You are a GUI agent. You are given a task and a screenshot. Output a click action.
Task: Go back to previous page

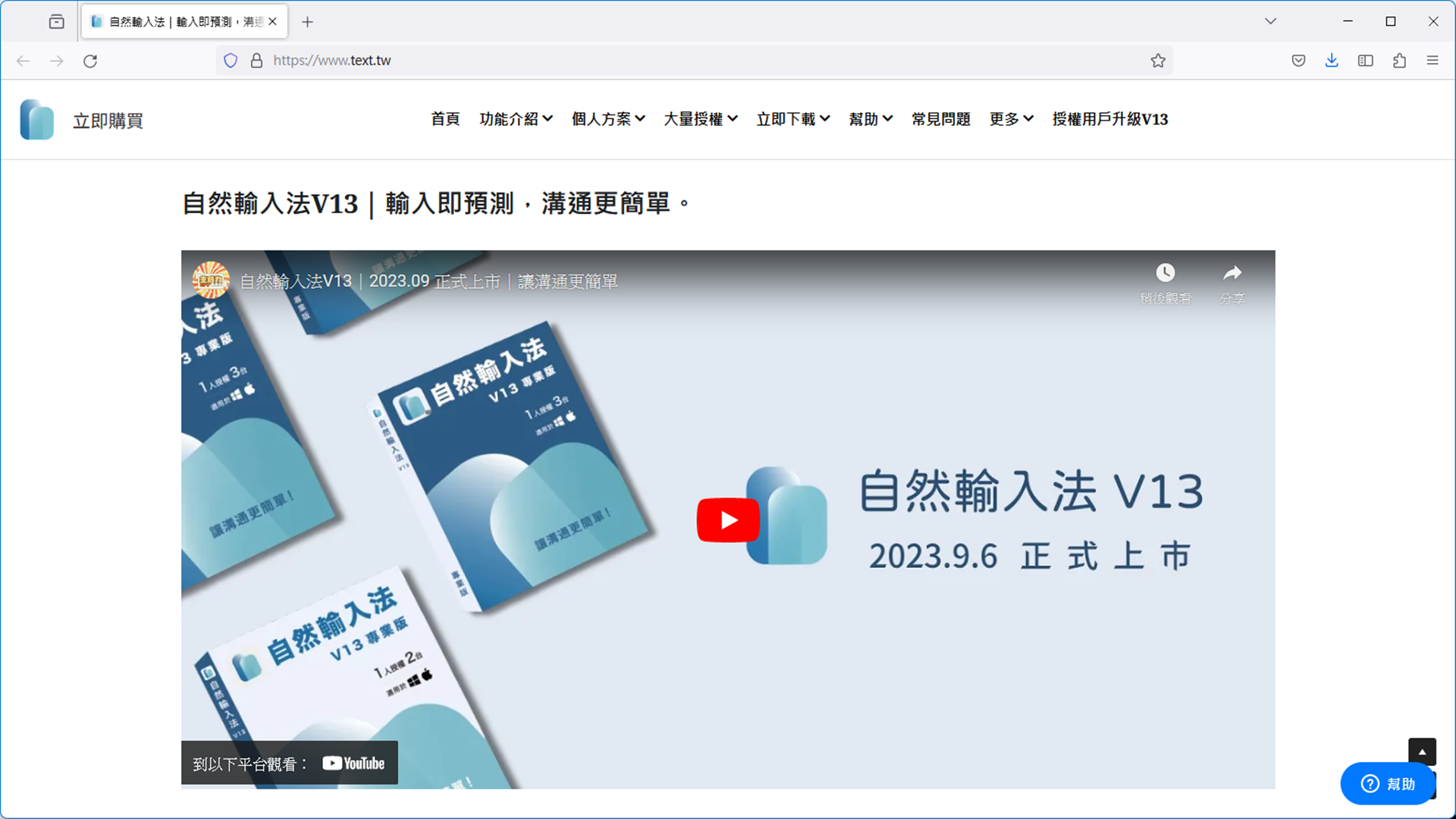(x=24, y=61)
